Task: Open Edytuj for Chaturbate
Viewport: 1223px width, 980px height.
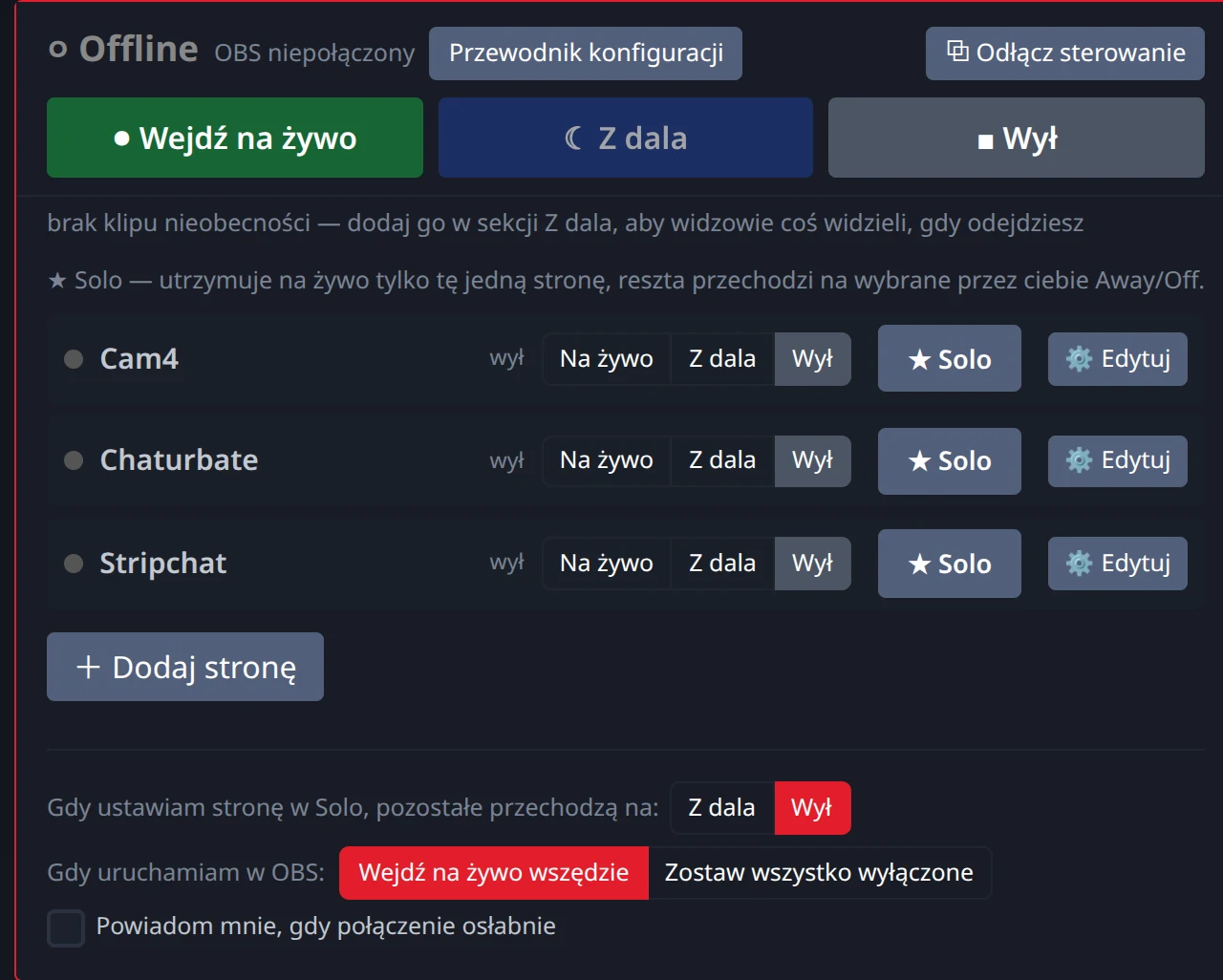Action: (1118, 461)
